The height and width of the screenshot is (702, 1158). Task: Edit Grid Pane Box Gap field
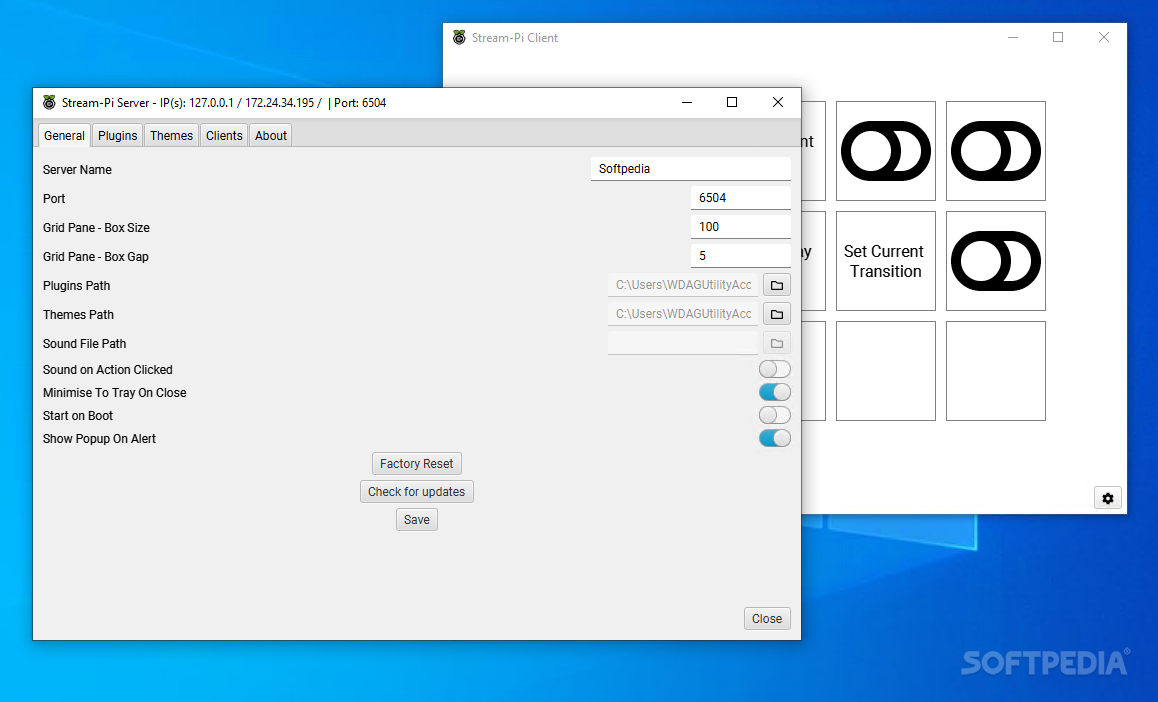click(741, 255)
